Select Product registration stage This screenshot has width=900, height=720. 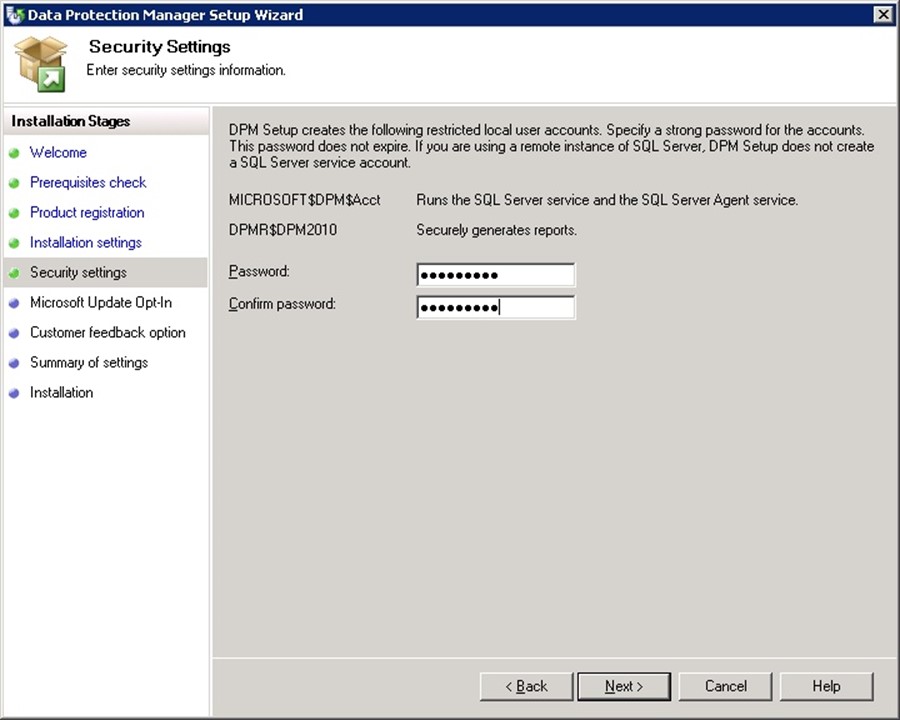(x=87, y=212)
